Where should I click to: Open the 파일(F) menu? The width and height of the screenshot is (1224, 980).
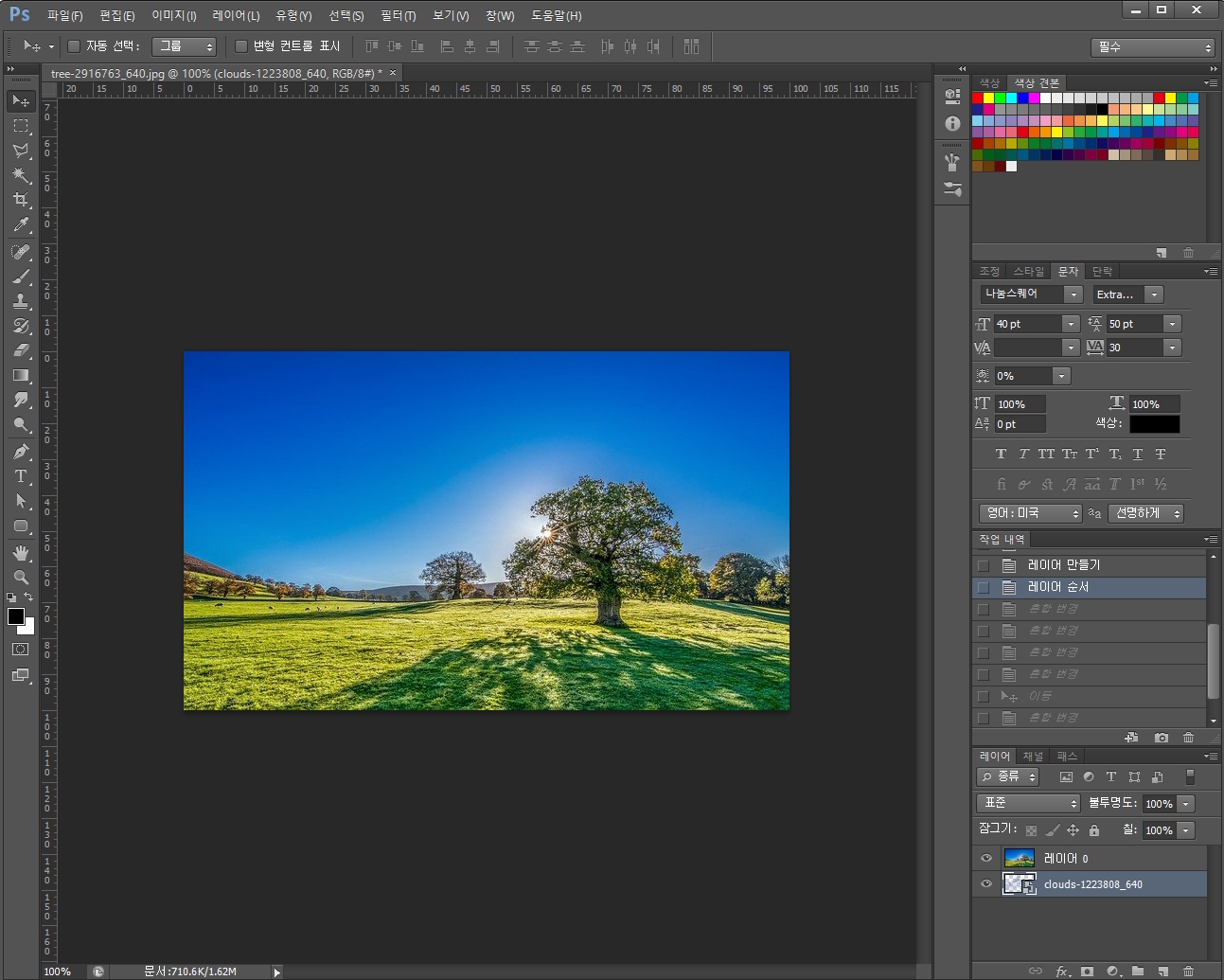pyautogui.click(x=64, y=16)
